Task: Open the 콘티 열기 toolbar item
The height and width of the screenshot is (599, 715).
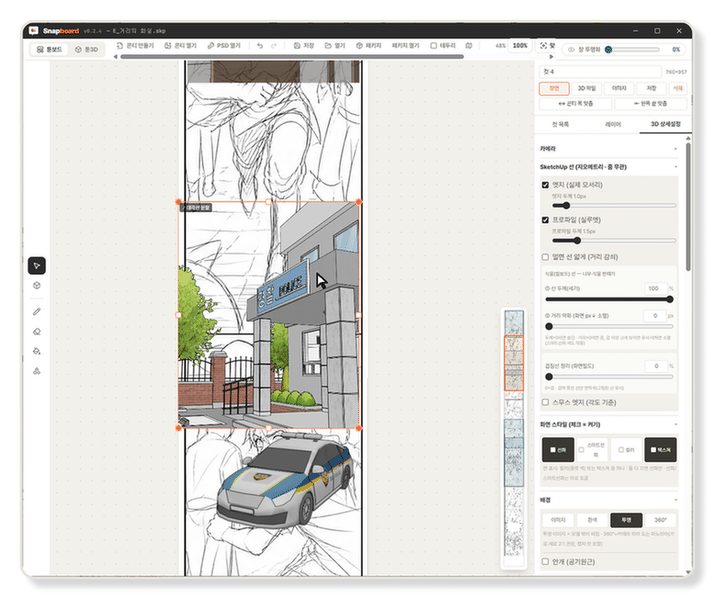Action: tap(181, 46)
